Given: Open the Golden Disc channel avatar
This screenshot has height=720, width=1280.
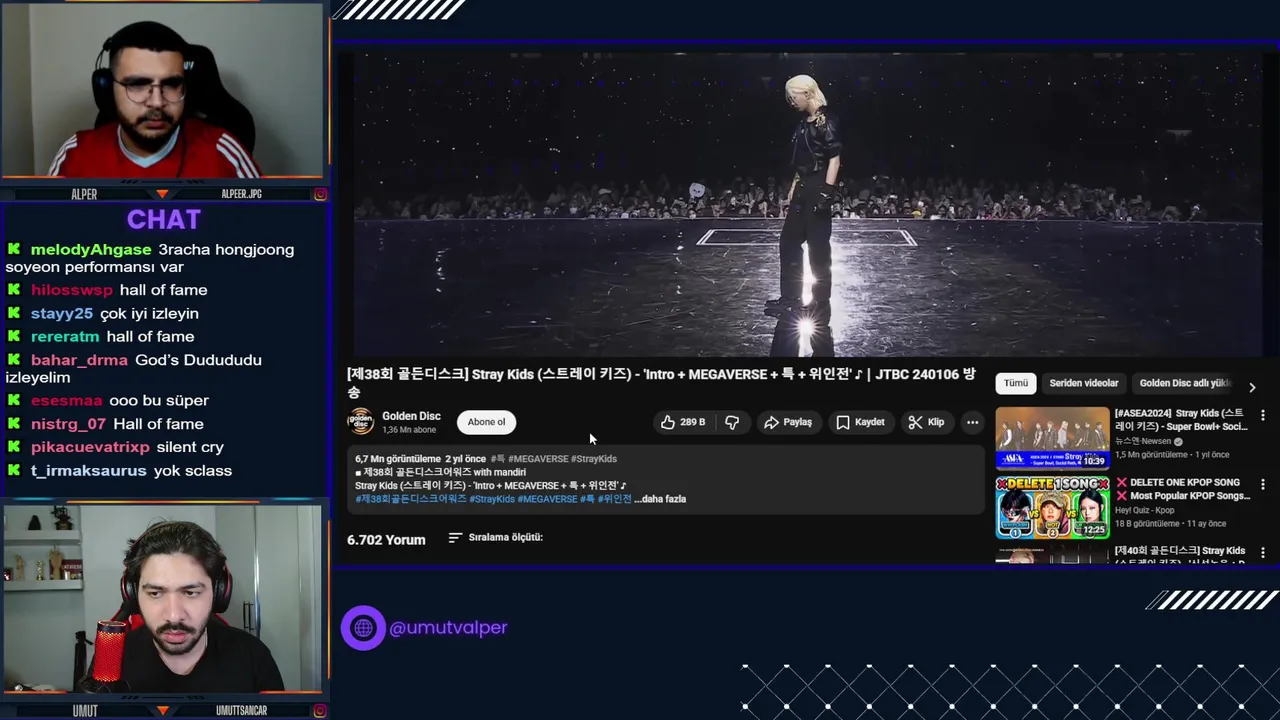Looking at the screenshot, I should click(360, 422).
